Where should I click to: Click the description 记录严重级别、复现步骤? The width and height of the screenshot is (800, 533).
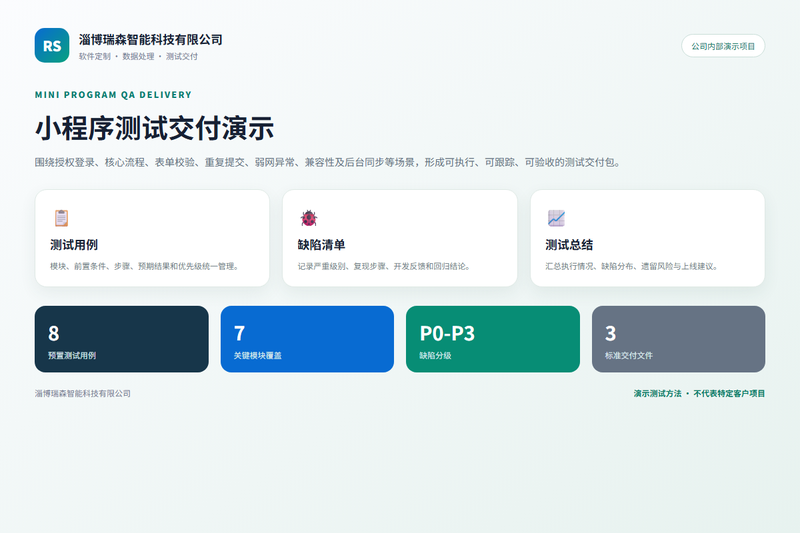(x=384, y=266)
